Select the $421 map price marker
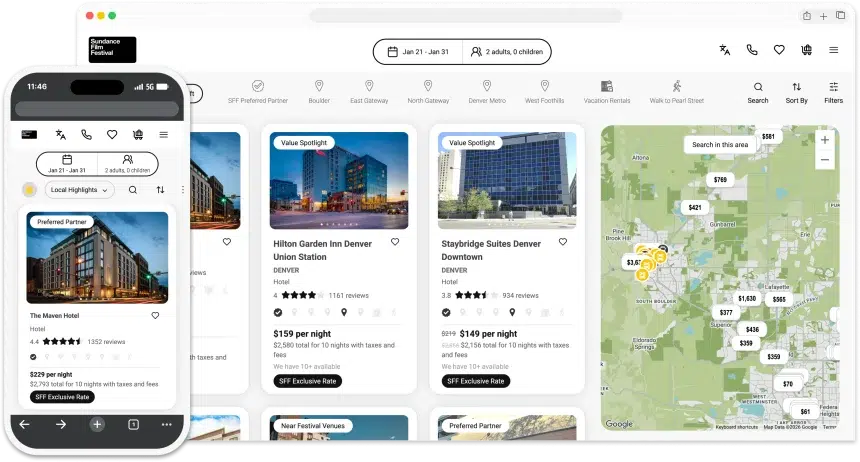This screenshot has height=462, width=860. [695, 207]
